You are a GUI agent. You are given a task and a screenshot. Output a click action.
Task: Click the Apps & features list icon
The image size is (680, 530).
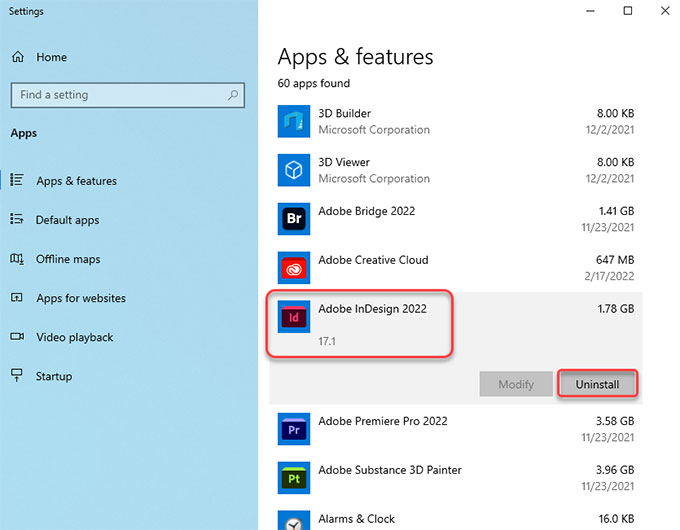17,180
